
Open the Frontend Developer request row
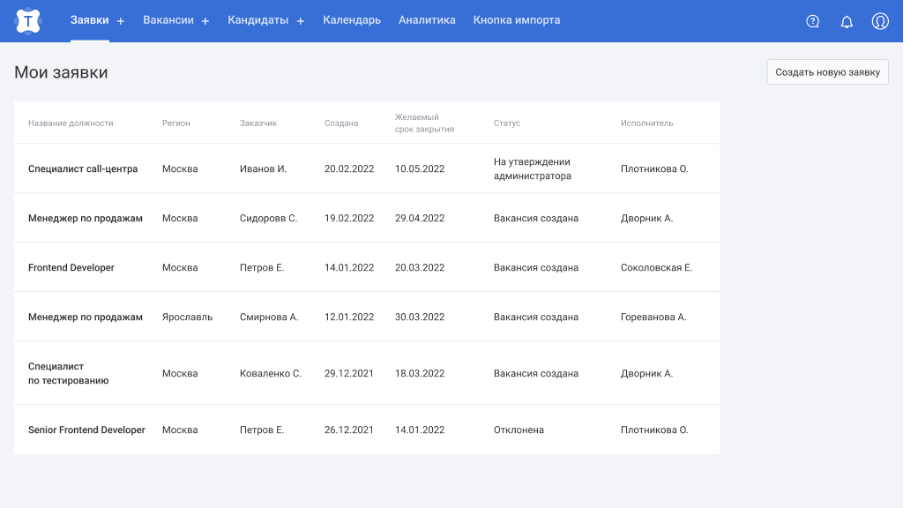(x=71, y=268)
